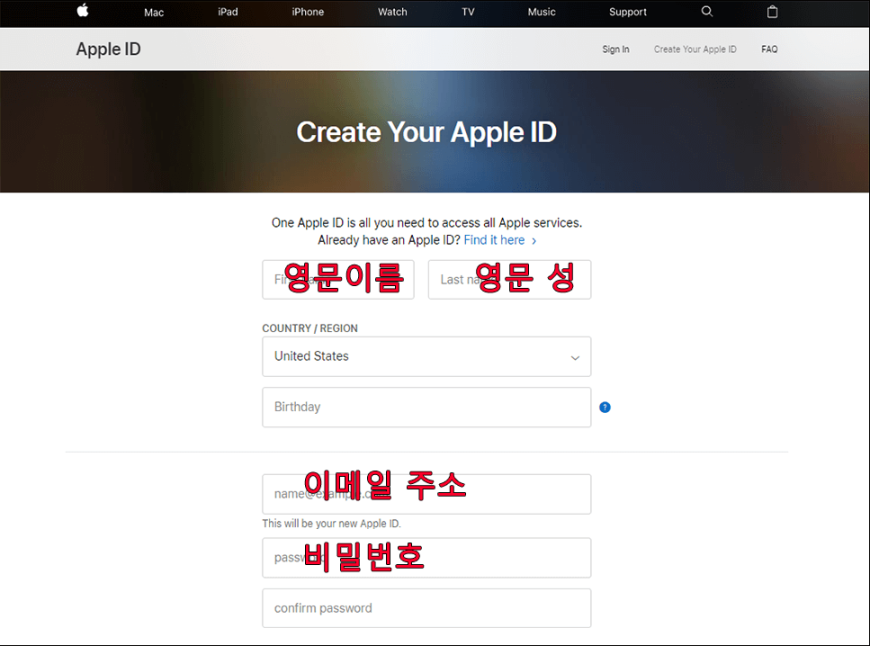Click the Birthday field

point(427,407)
